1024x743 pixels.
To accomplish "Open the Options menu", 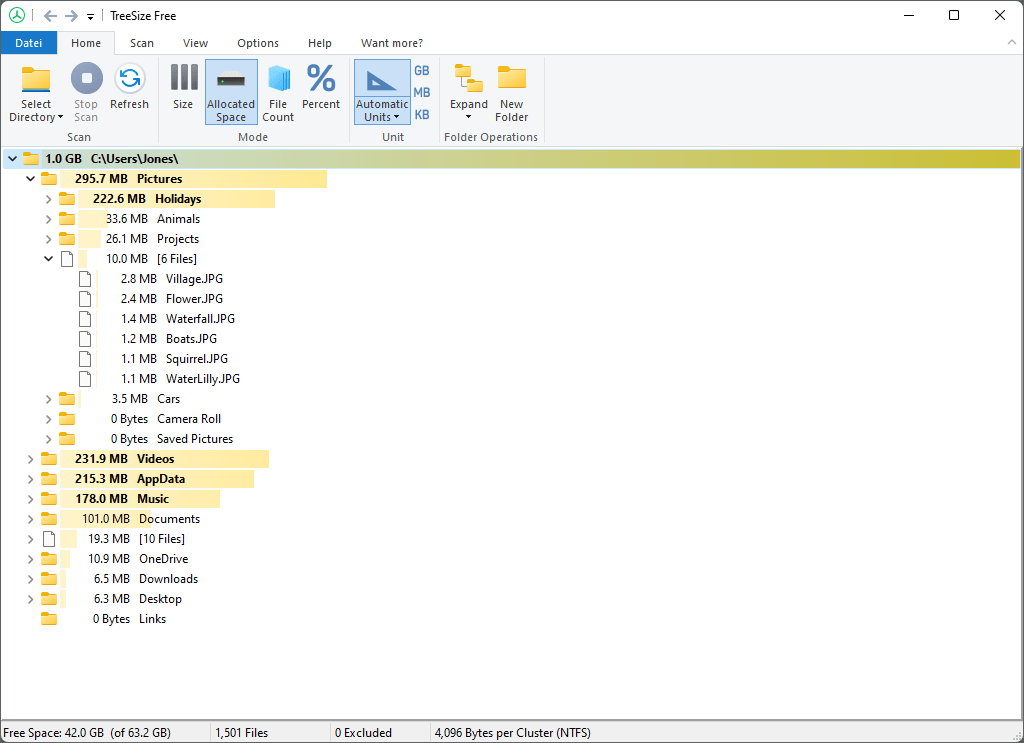I will [257, 43].
